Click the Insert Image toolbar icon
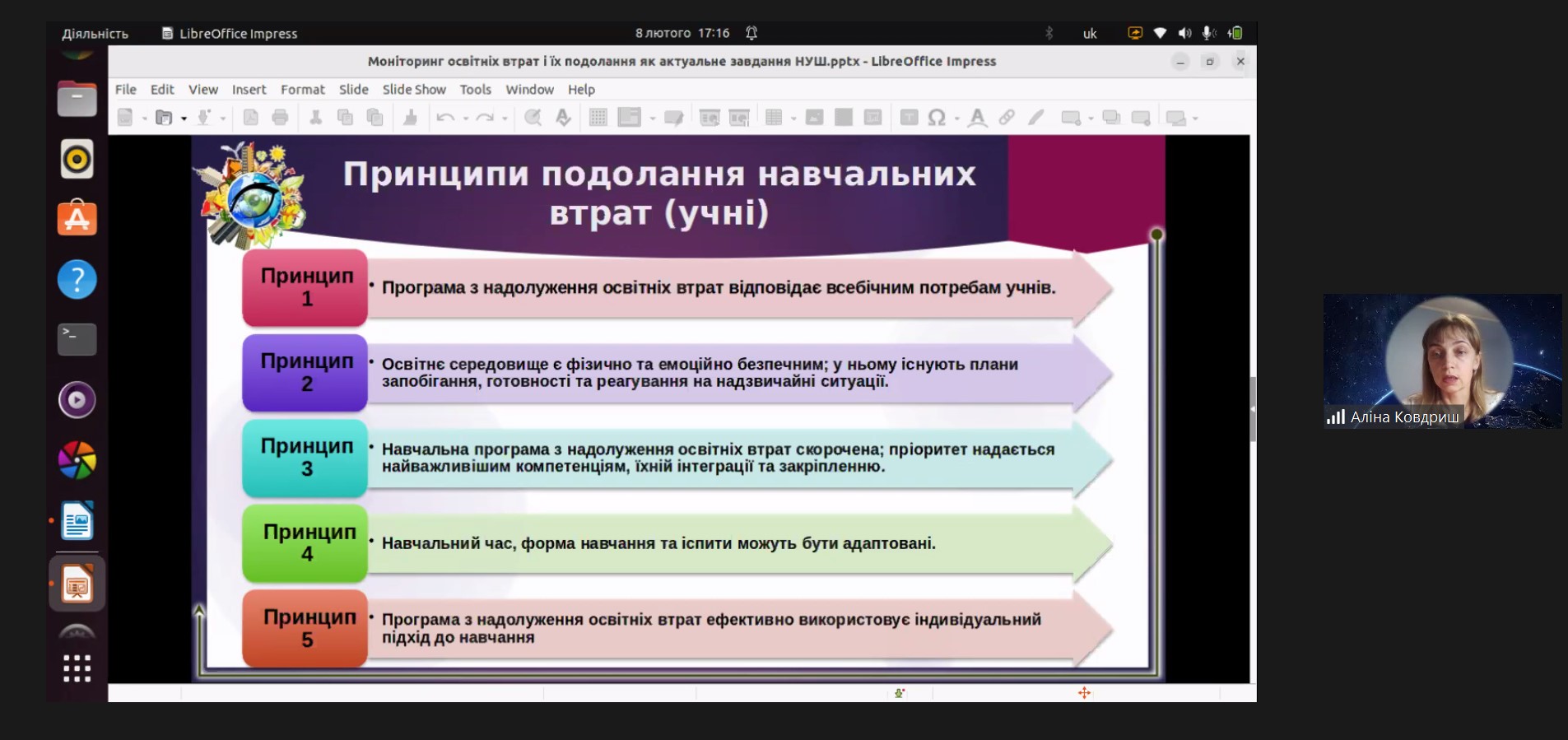 [814, 118]
